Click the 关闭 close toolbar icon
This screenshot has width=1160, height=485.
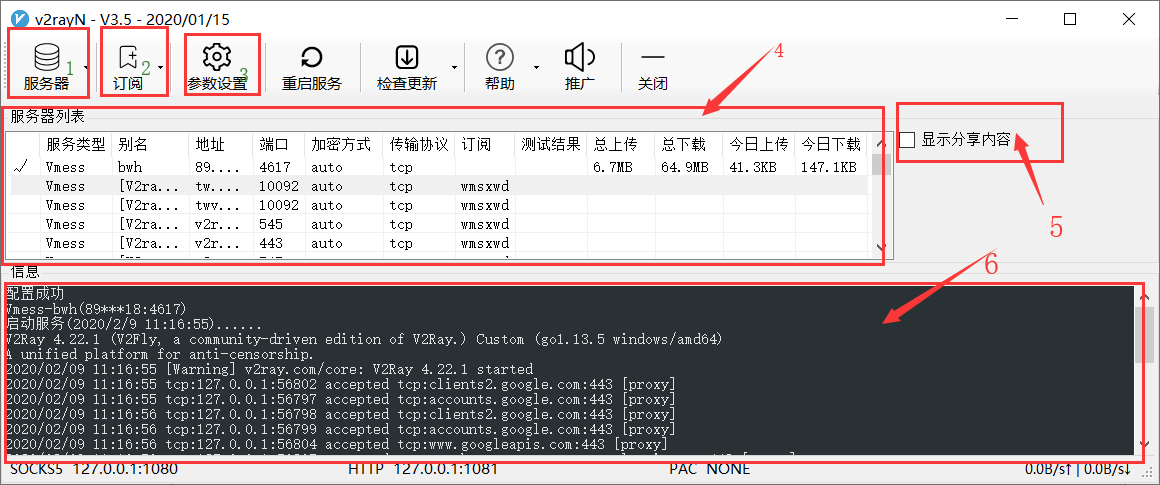click(652, 58)
